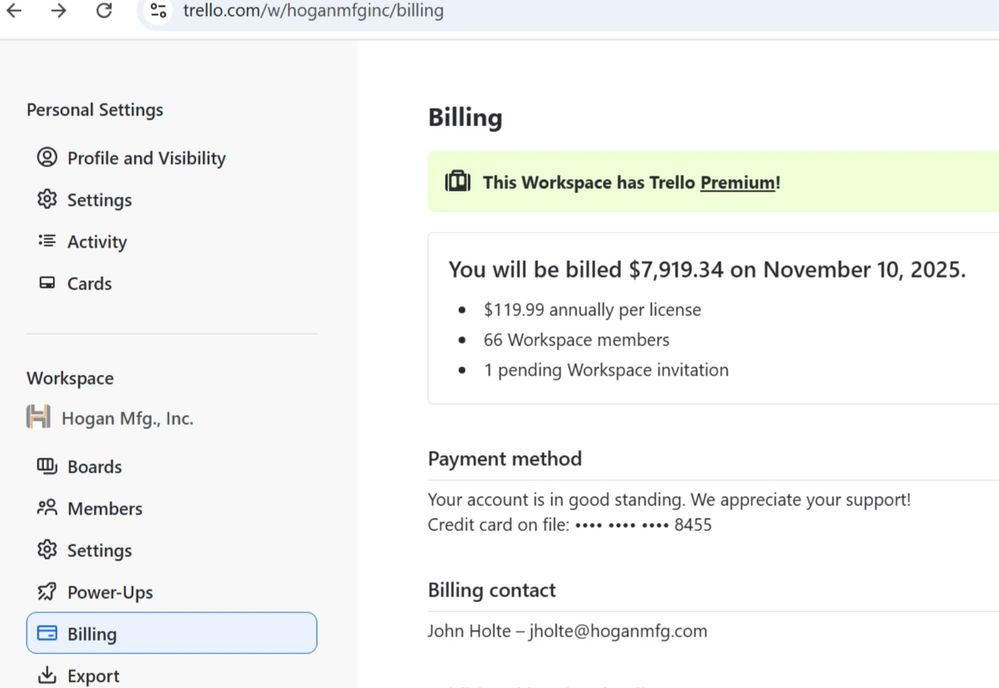999x688 pixels.
Task: Go back with the browser back arrow
Action: 14,10
